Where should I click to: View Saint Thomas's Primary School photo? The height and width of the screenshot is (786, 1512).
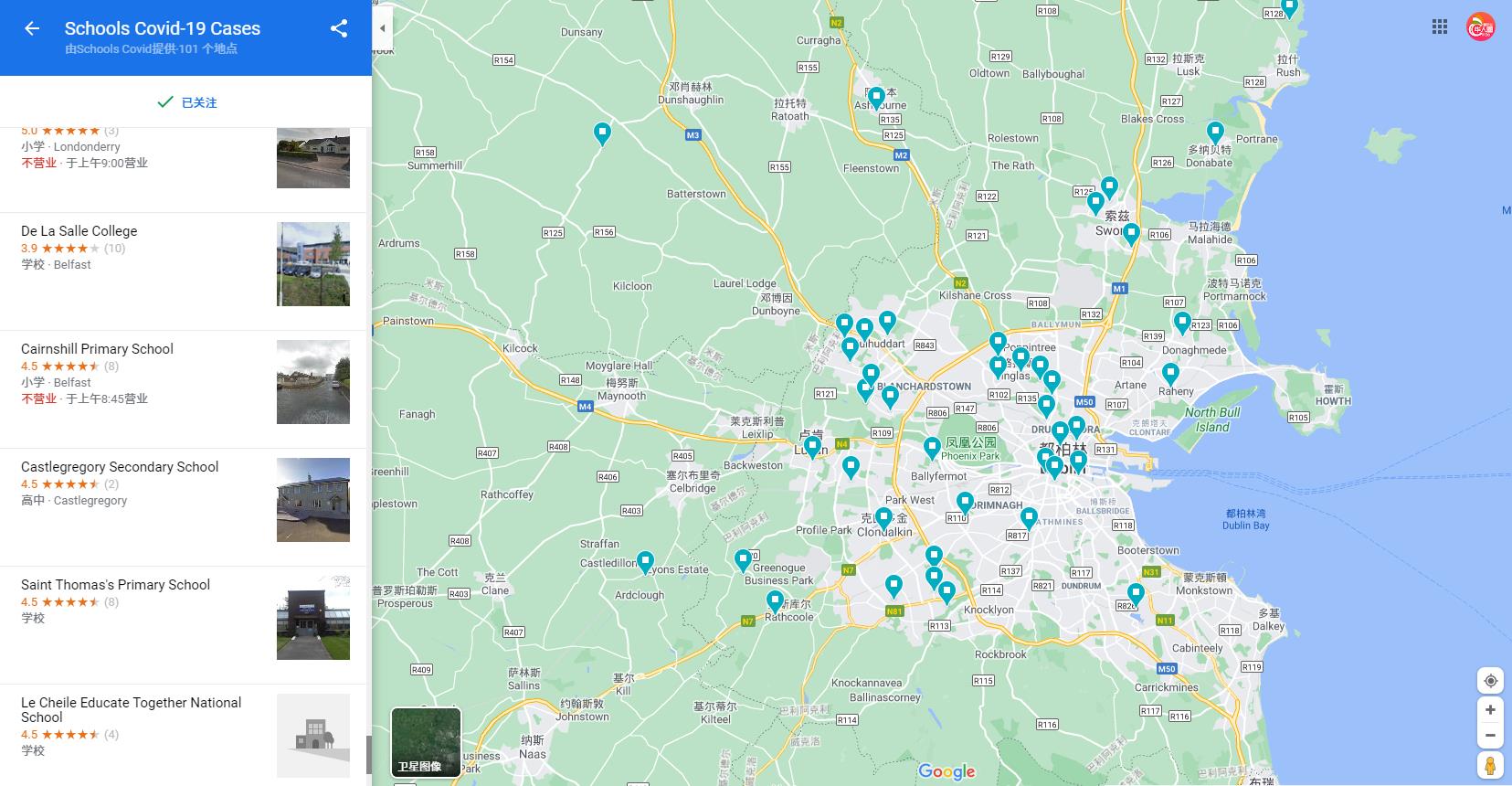click(x=313, y=618)
